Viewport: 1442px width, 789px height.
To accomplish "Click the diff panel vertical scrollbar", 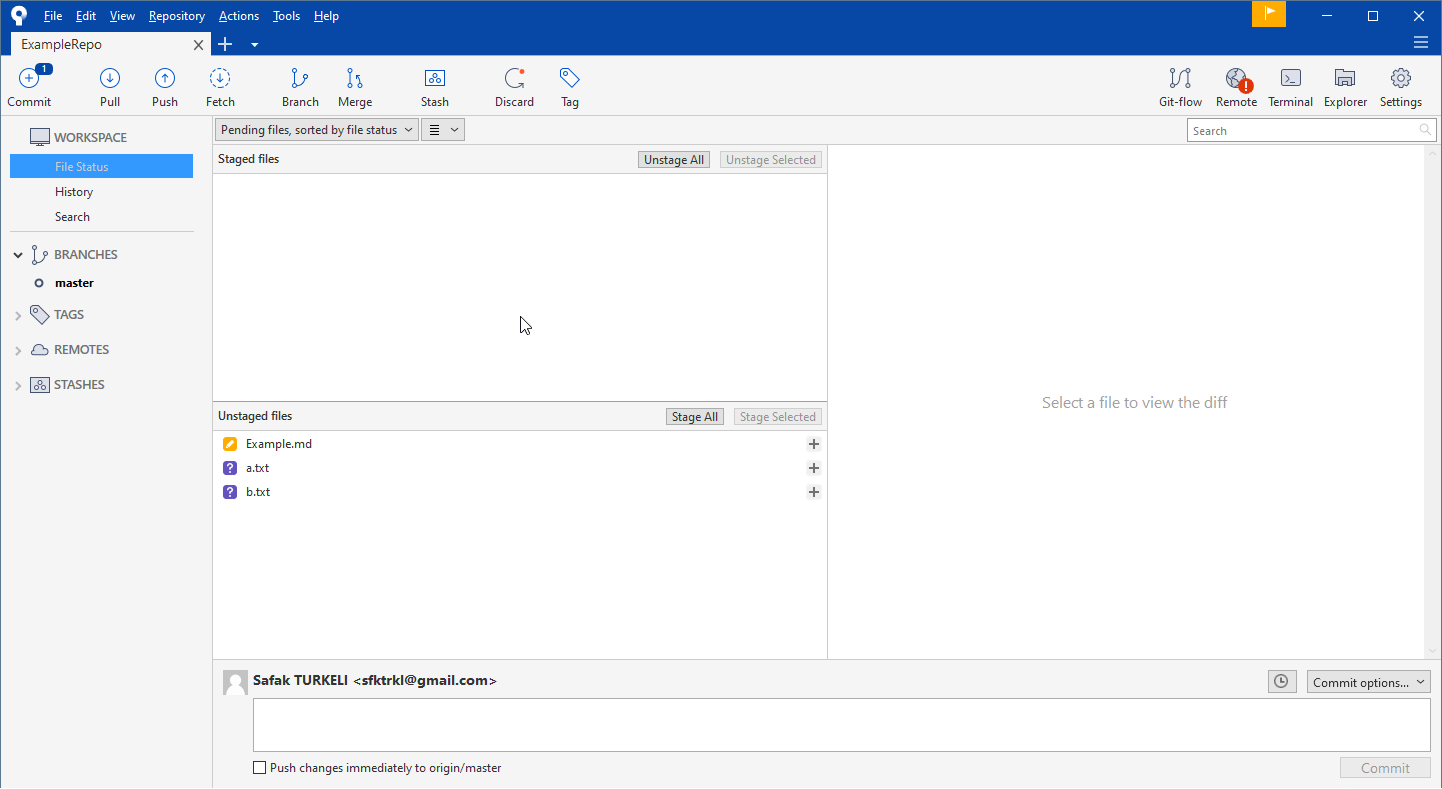I will 1433,402.
